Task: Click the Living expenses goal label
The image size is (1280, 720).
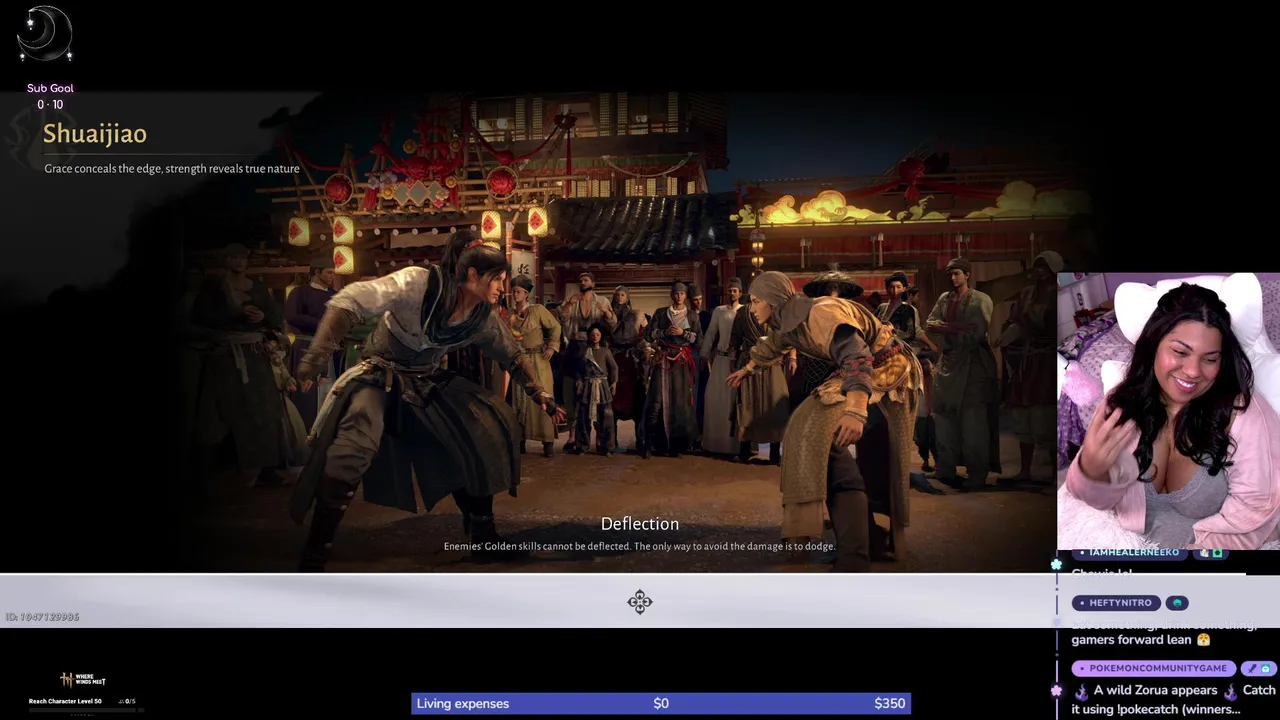Action: [x=463, y=704]
